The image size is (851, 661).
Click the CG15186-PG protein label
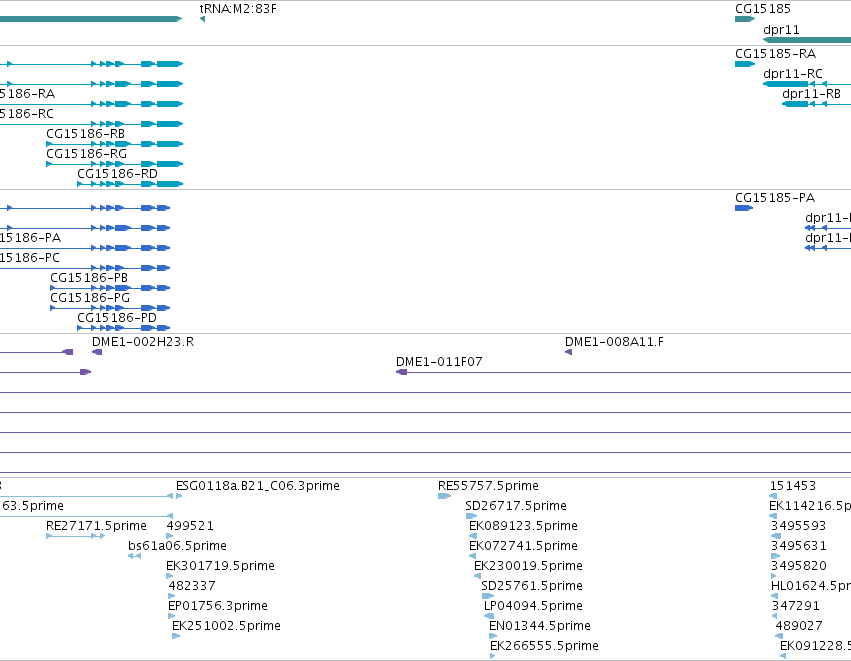click(x=90, y=298)
